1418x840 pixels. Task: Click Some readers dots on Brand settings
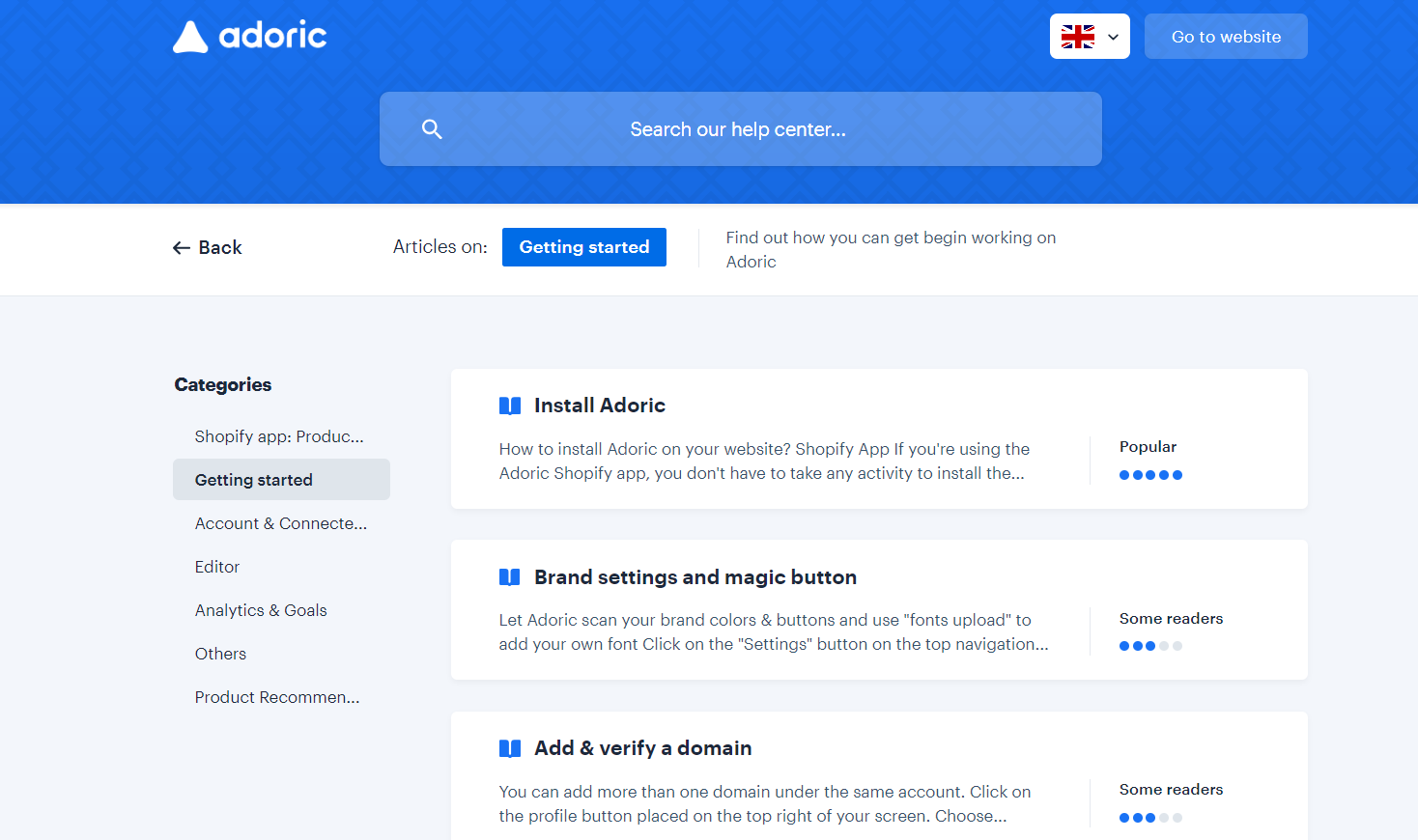(x=1150, y=646)
